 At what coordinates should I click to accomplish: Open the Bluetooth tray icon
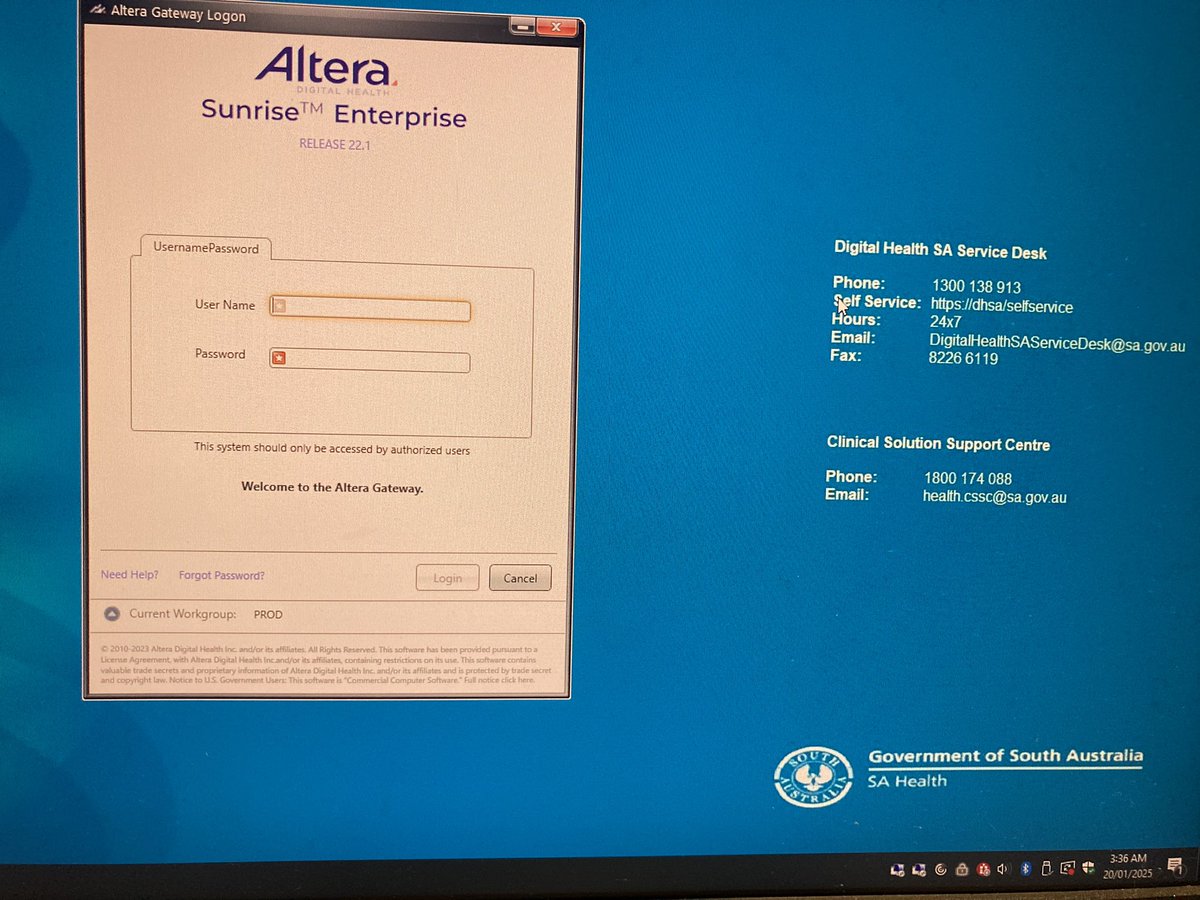[1025, 869]
